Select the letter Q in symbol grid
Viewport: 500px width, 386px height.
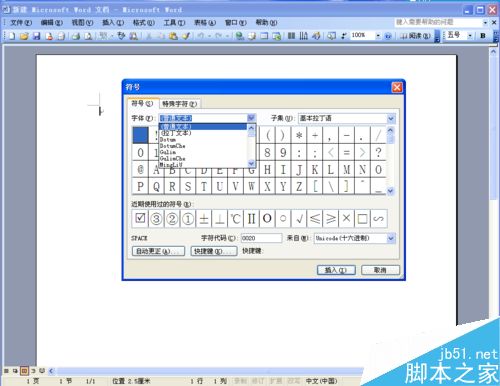[x=156, y=186]
